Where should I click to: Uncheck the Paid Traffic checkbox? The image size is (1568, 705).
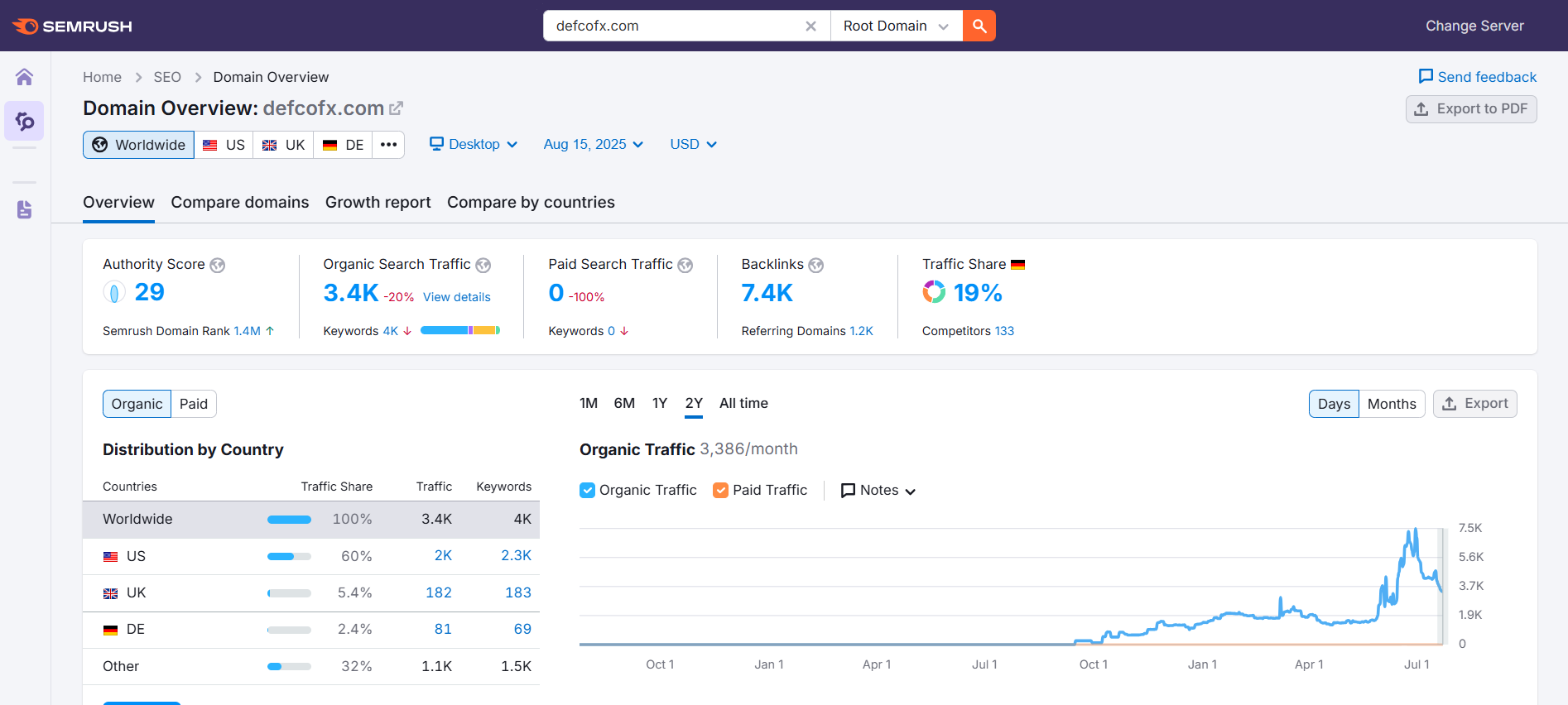(x=721, y=491)
